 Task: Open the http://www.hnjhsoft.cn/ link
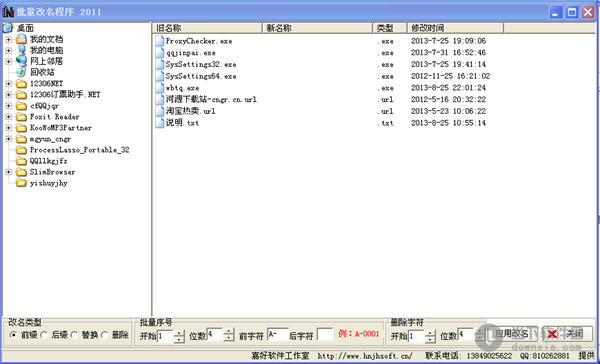[x=365, y=356]
